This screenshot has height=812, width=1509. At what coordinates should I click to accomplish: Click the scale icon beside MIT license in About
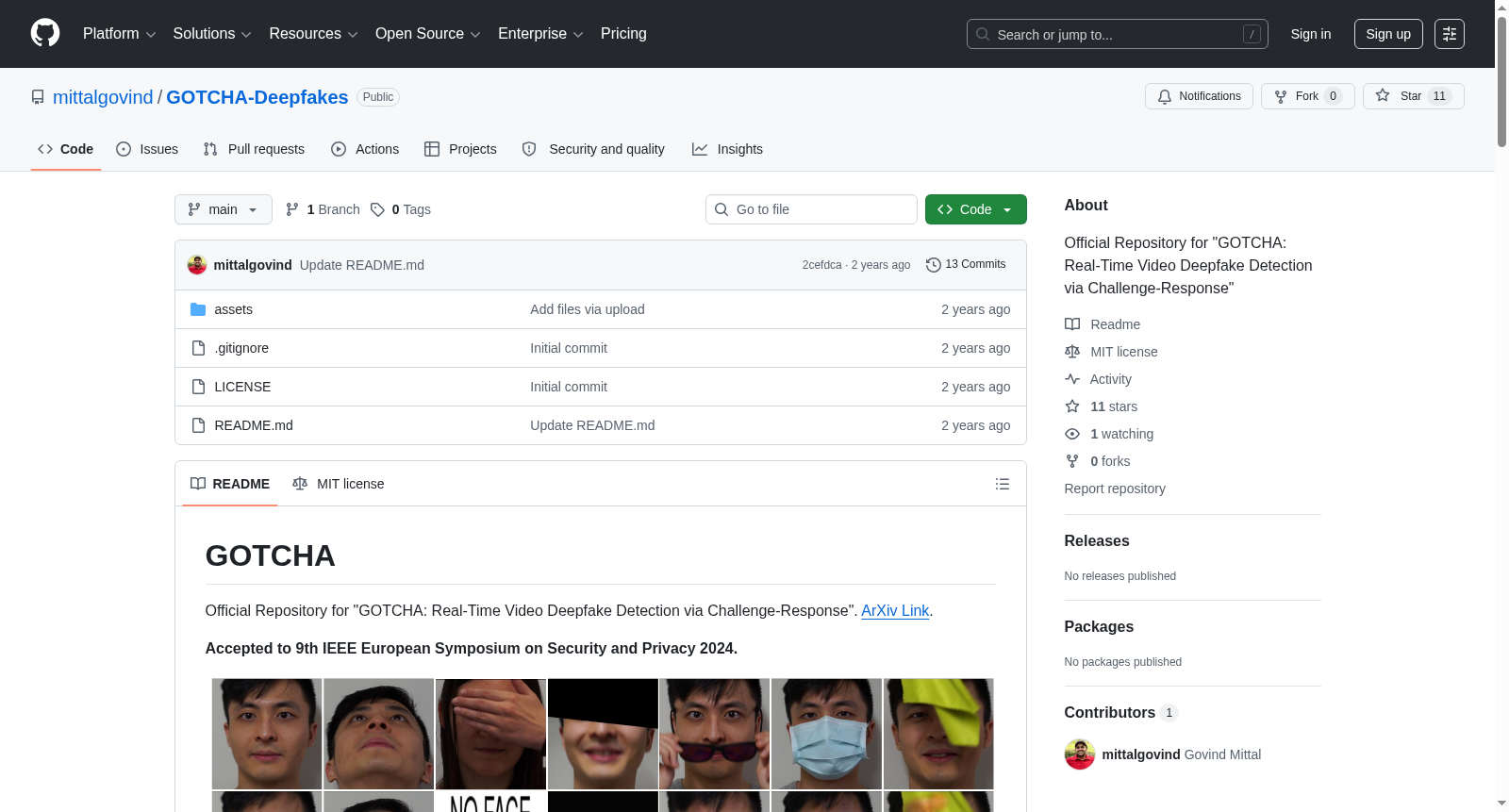click(1072, 352)
